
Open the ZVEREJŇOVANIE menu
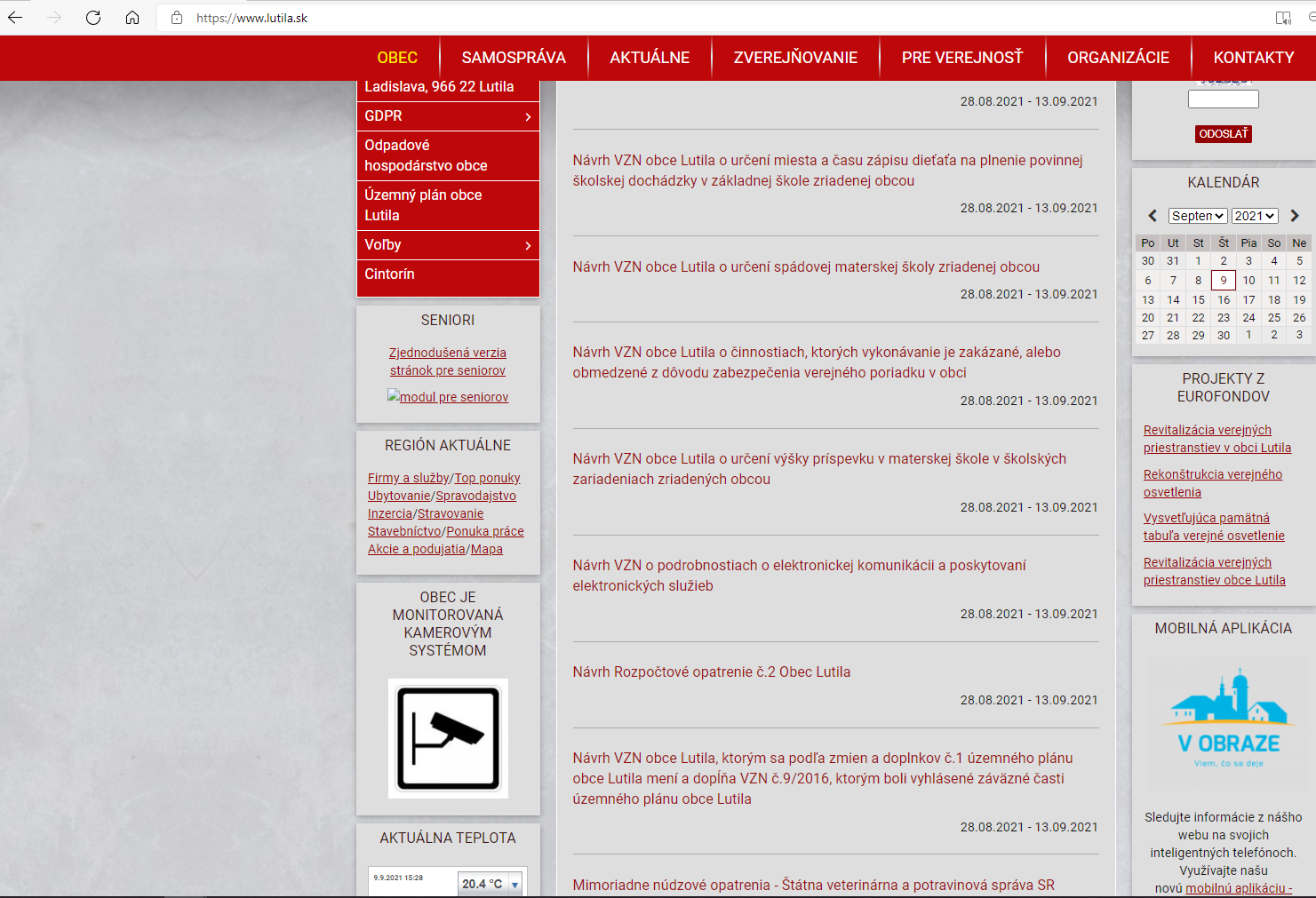coord(795,58)
